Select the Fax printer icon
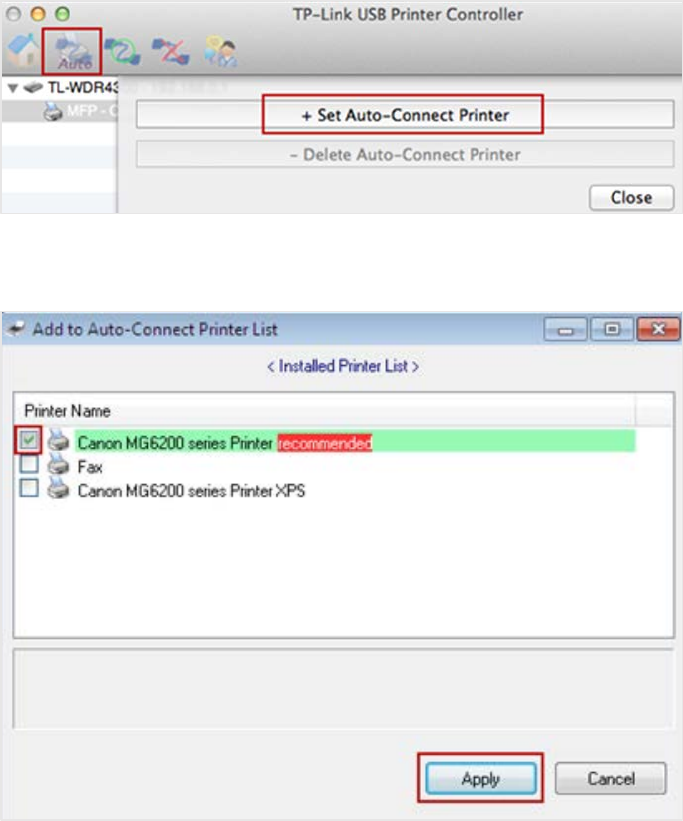Image resolution: width=683 pixels, height=821 pixels. click(x=58, y=465)
